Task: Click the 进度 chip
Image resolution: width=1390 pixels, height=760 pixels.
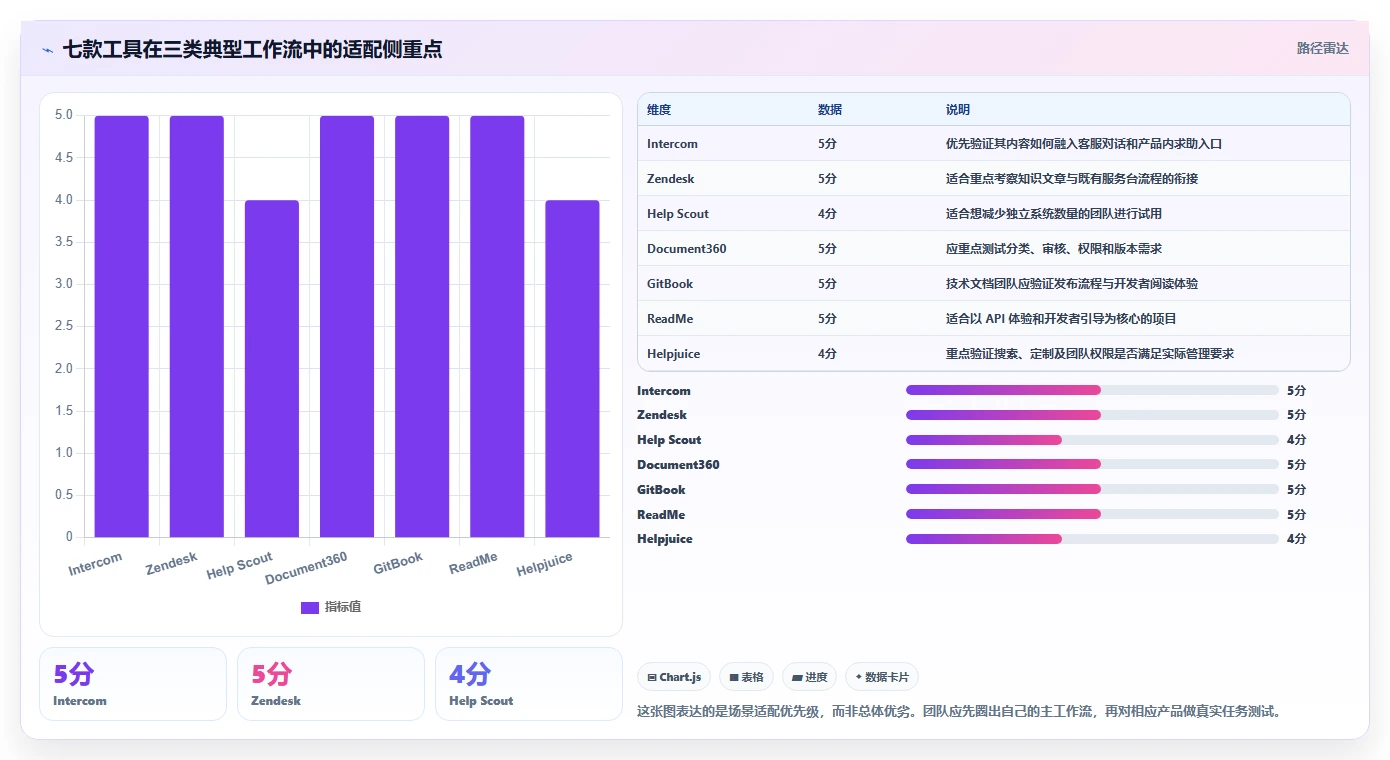Action: pyautogui.click(x=809, y=677)
